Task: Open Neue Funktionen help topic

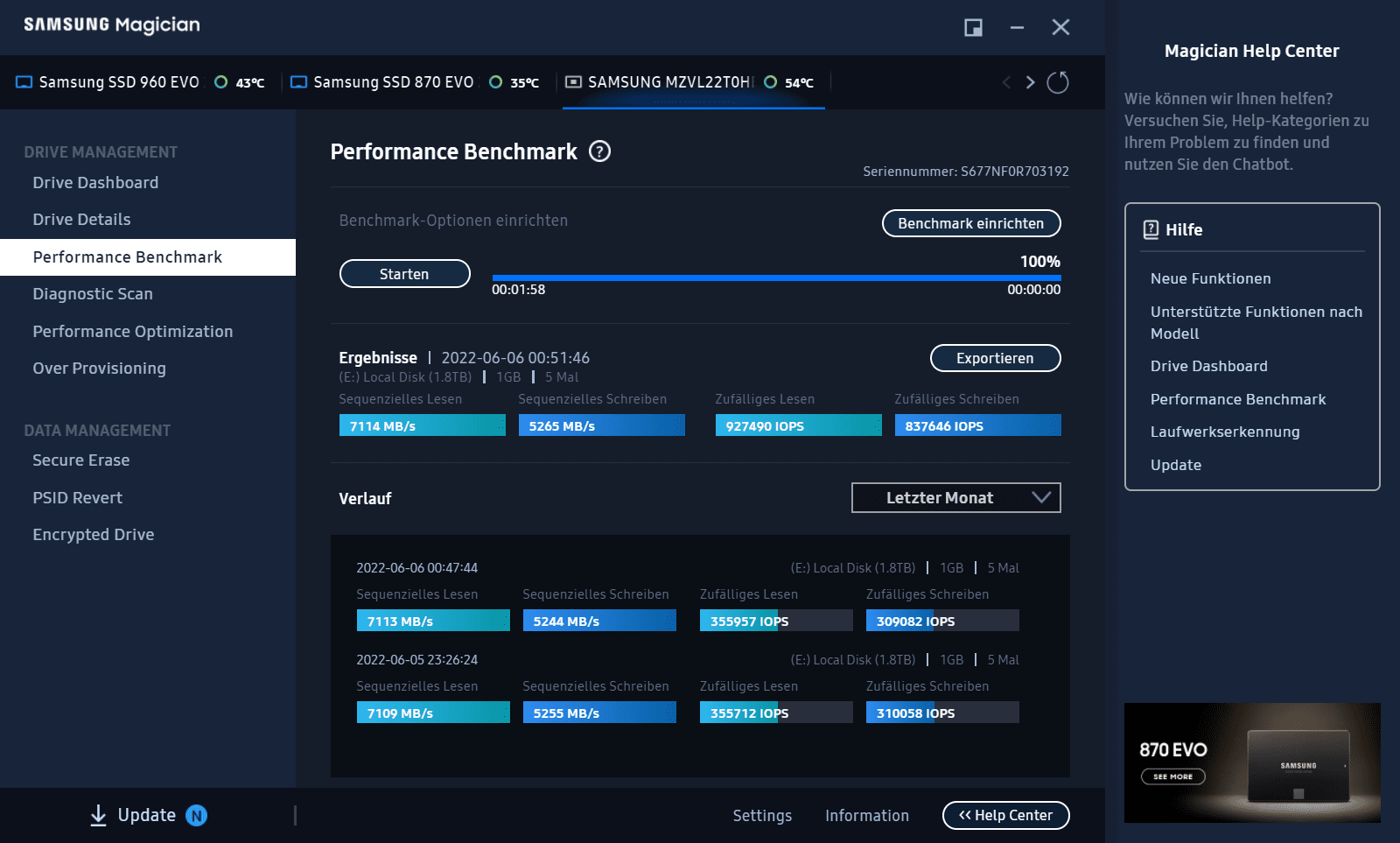Action: (1210, 278)
